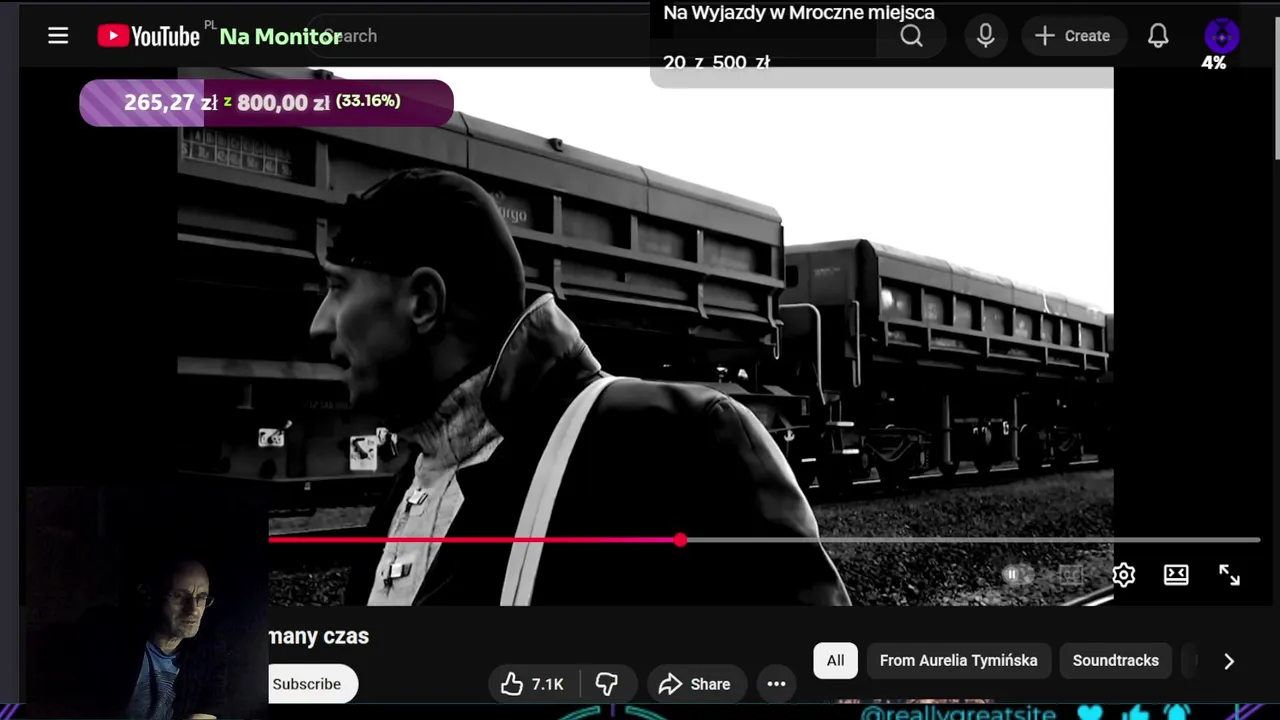The height and width of the screenshot is (720, 1280).
Task: Start voice search with the microphone
Action: pyautogui.click(x=985, y=36)
